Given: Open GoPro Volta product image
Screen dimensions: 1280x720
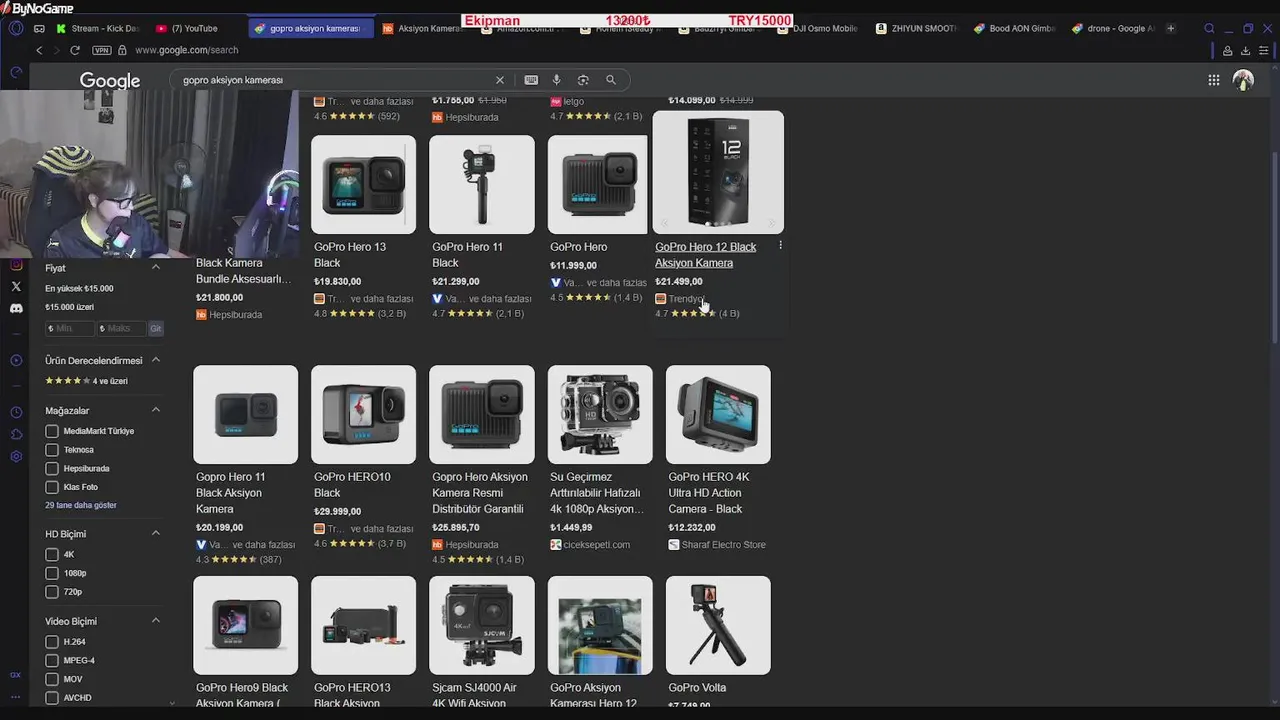Looking at the screenshot, I should [718, 625].
